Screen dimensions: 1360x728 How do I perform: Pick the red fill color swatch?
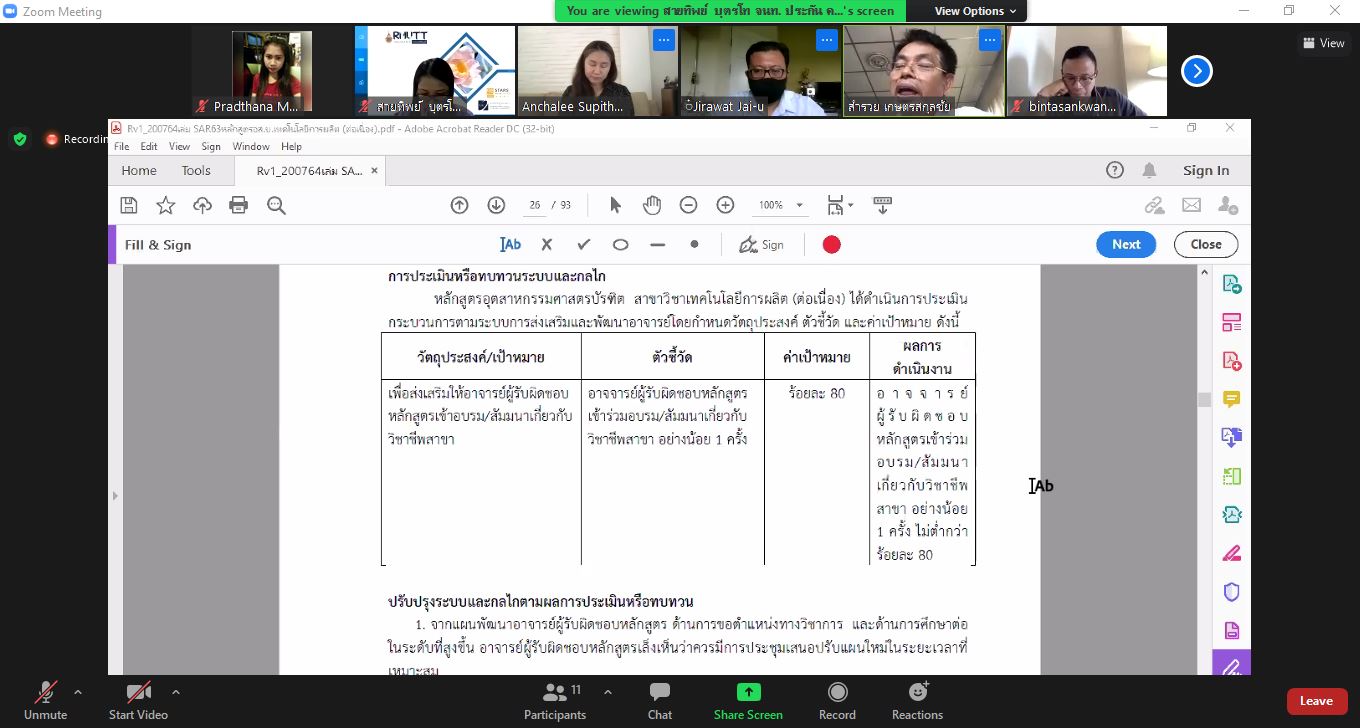(831, 244)
